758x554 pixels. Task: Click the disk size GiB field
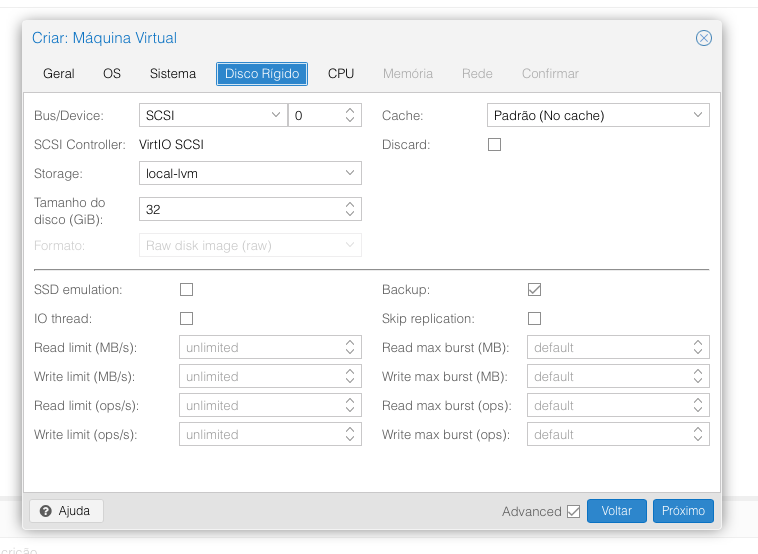[x=240, y=210]
